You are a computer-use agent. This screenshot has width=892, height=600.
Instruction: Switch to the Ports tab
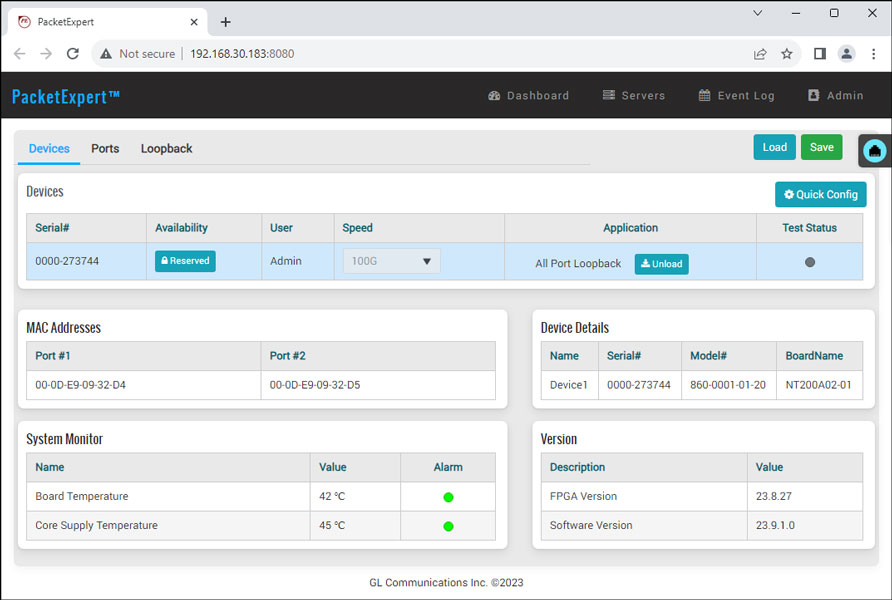[105, 149]
